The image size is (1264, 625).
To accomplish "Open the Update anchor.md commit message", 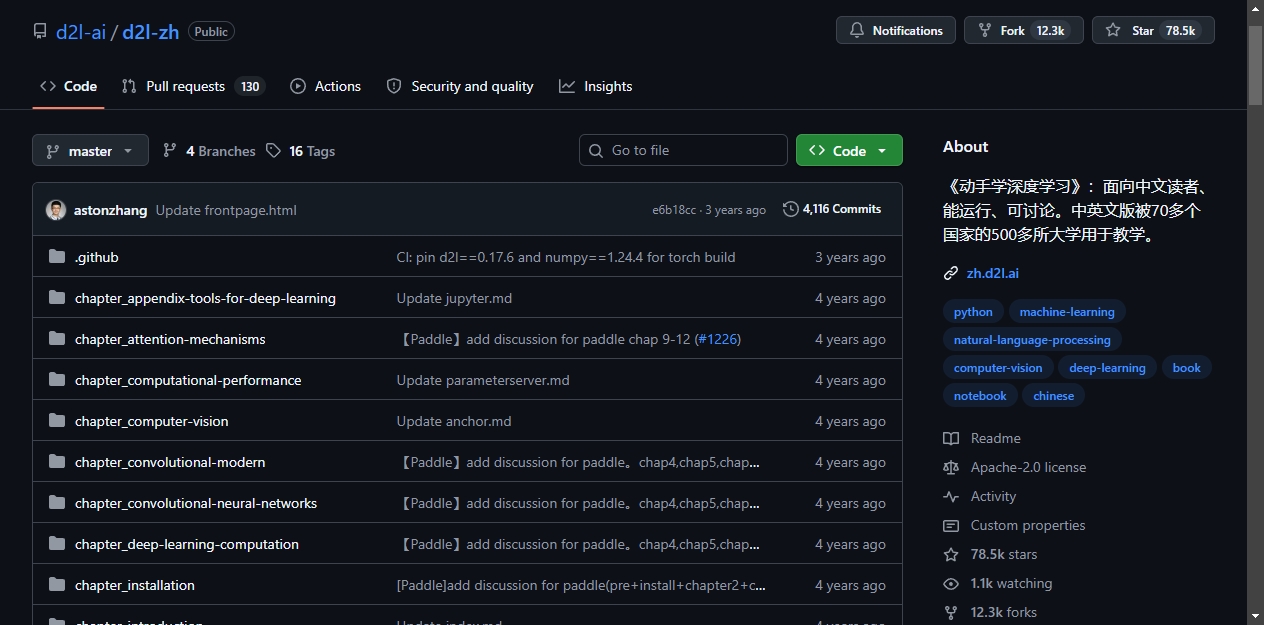I will pyautogui.click(x=454, y=421).
